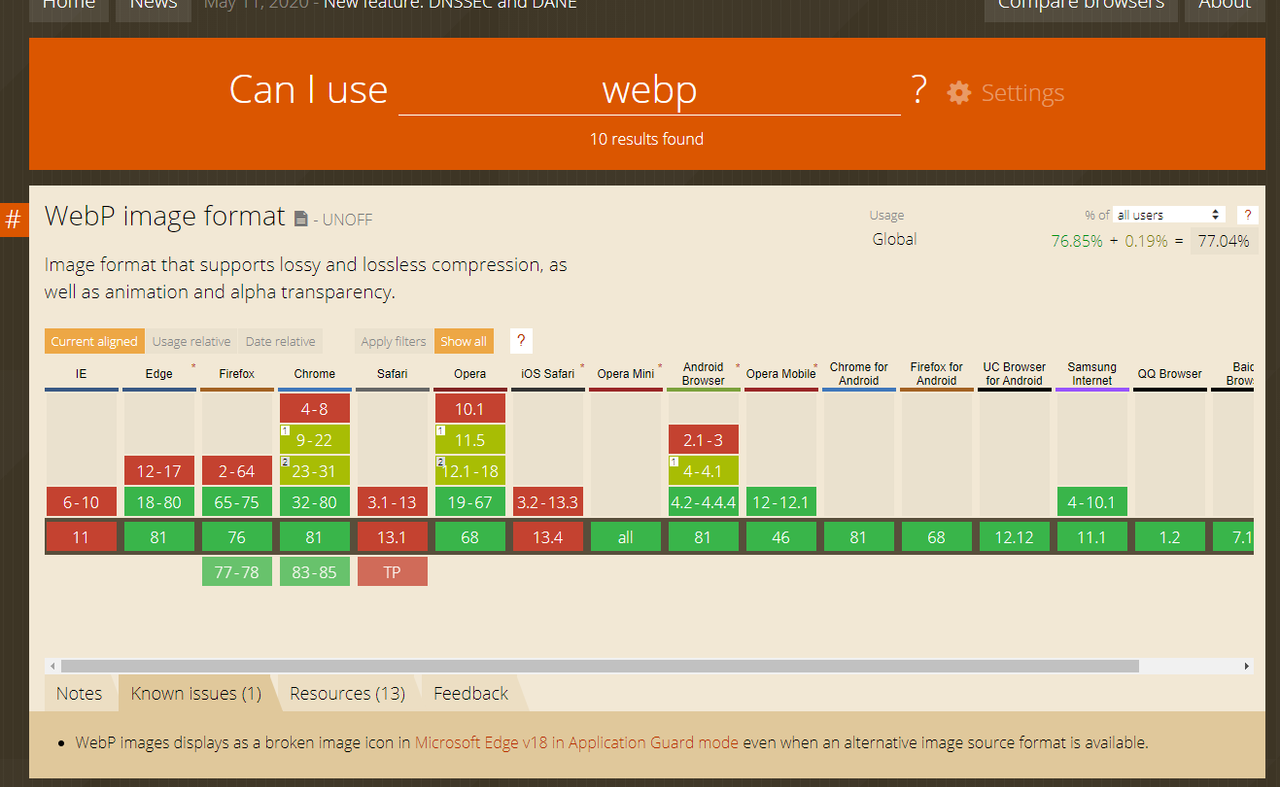Click the Chrome 9-22 cell
Viewport: 1280px width, 787px height.
tap(315, 439)
